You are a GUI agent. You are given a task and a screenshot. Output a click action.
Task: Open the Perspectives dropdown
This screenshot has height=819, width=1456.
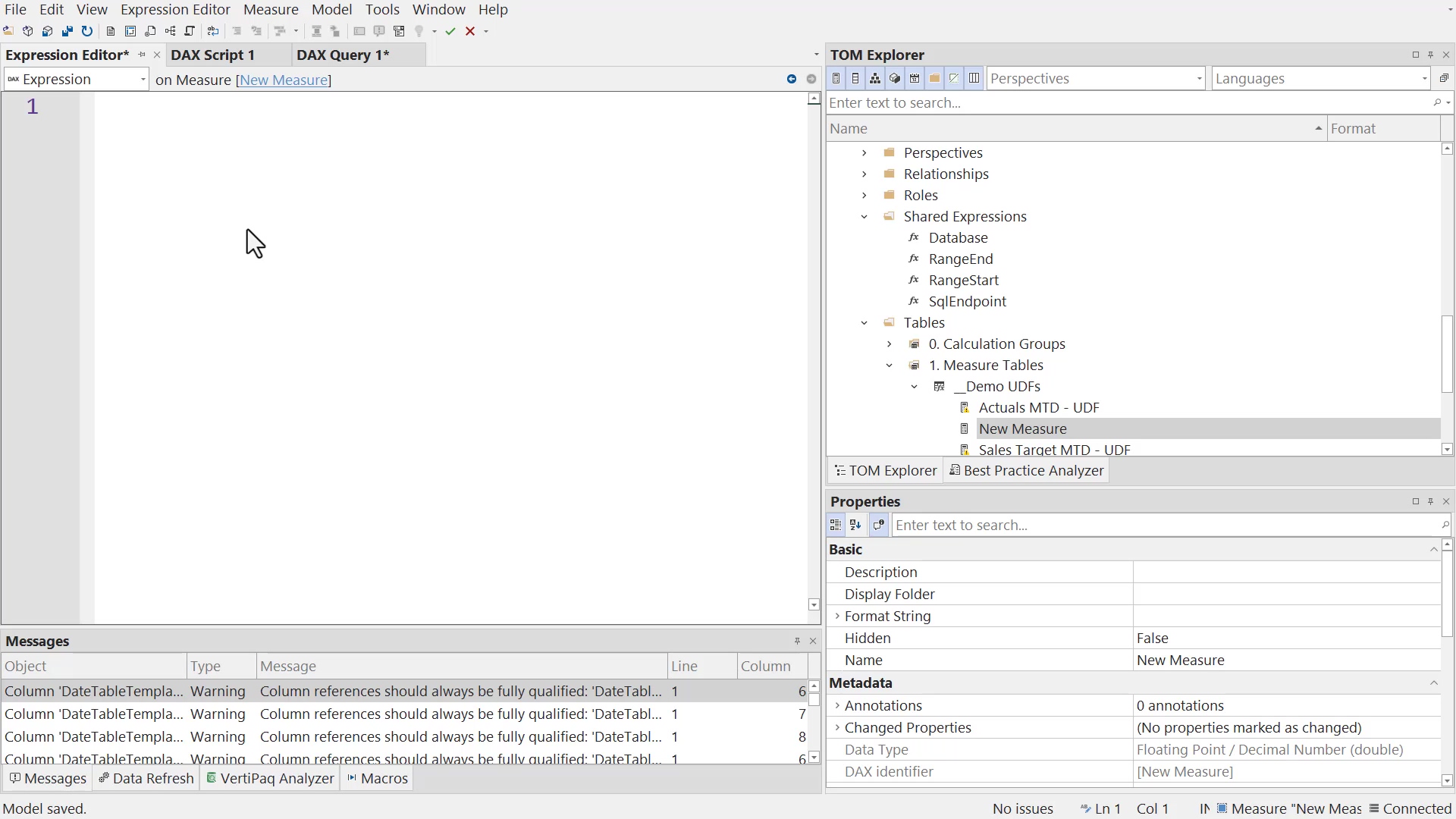pyautogui.click(x=1096, y=78)
